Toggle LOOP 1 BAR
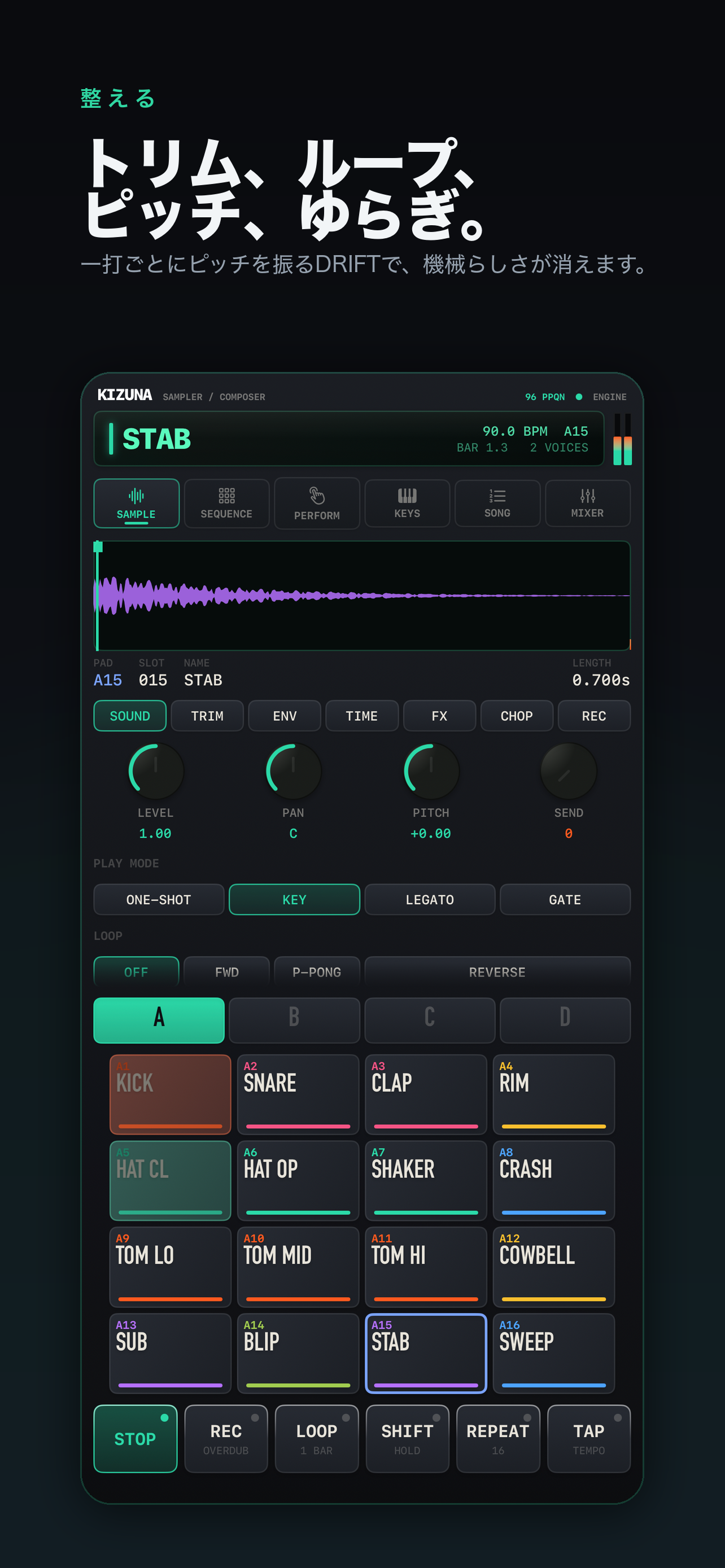 tap(317, 1438)
